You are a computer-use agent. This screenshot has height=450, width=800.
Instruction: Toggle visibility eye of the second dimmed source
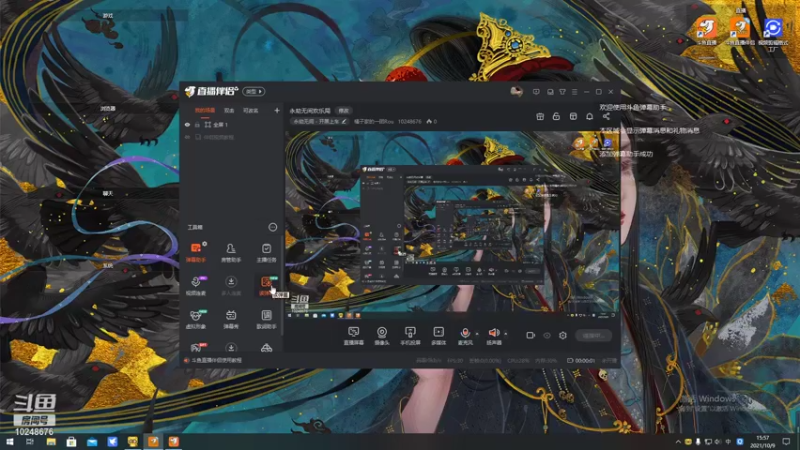pyautogui.click(x=187, y=137)
